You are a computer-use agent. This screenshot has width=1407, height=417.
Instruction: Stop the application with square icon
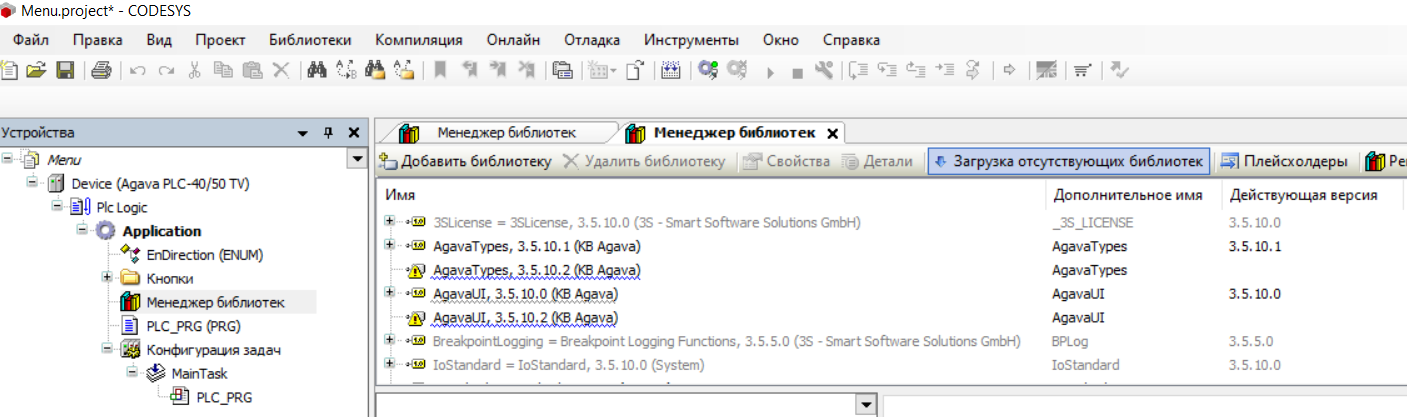pyautogui.click(x=797, y=72)
